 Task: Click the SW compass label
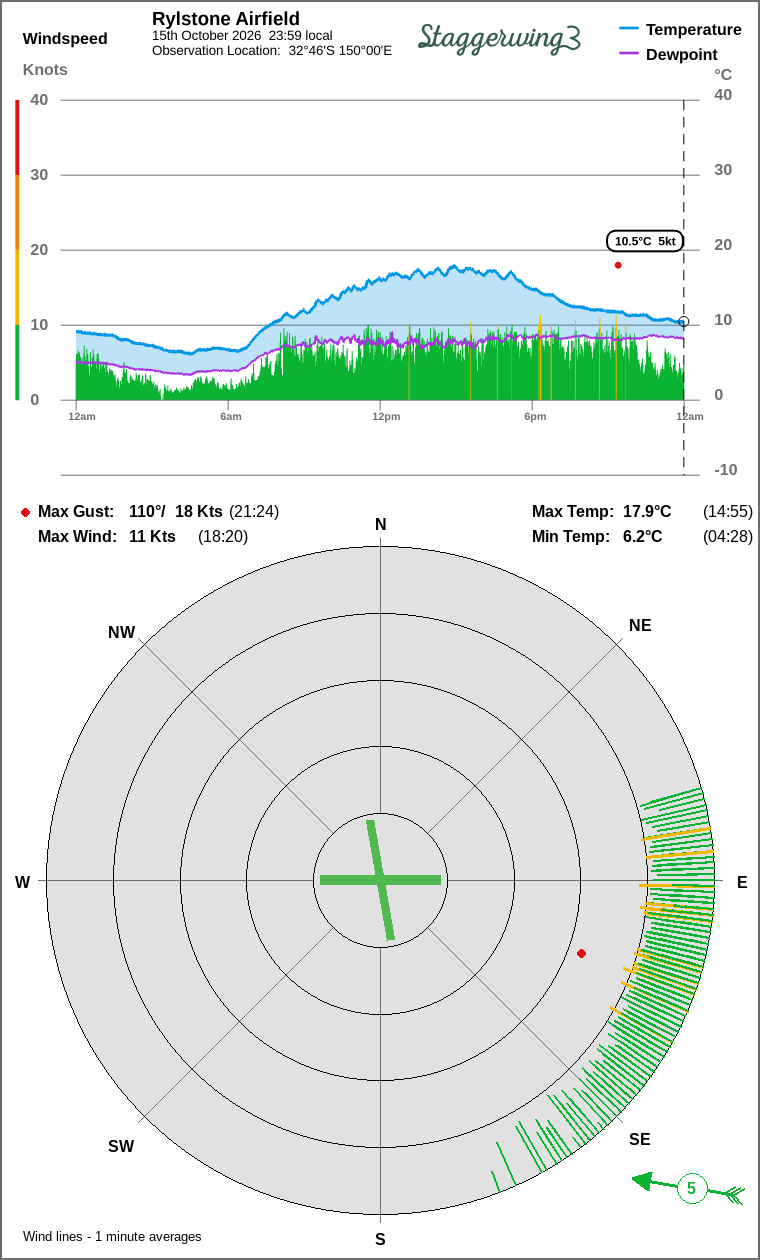[121, 1146]
